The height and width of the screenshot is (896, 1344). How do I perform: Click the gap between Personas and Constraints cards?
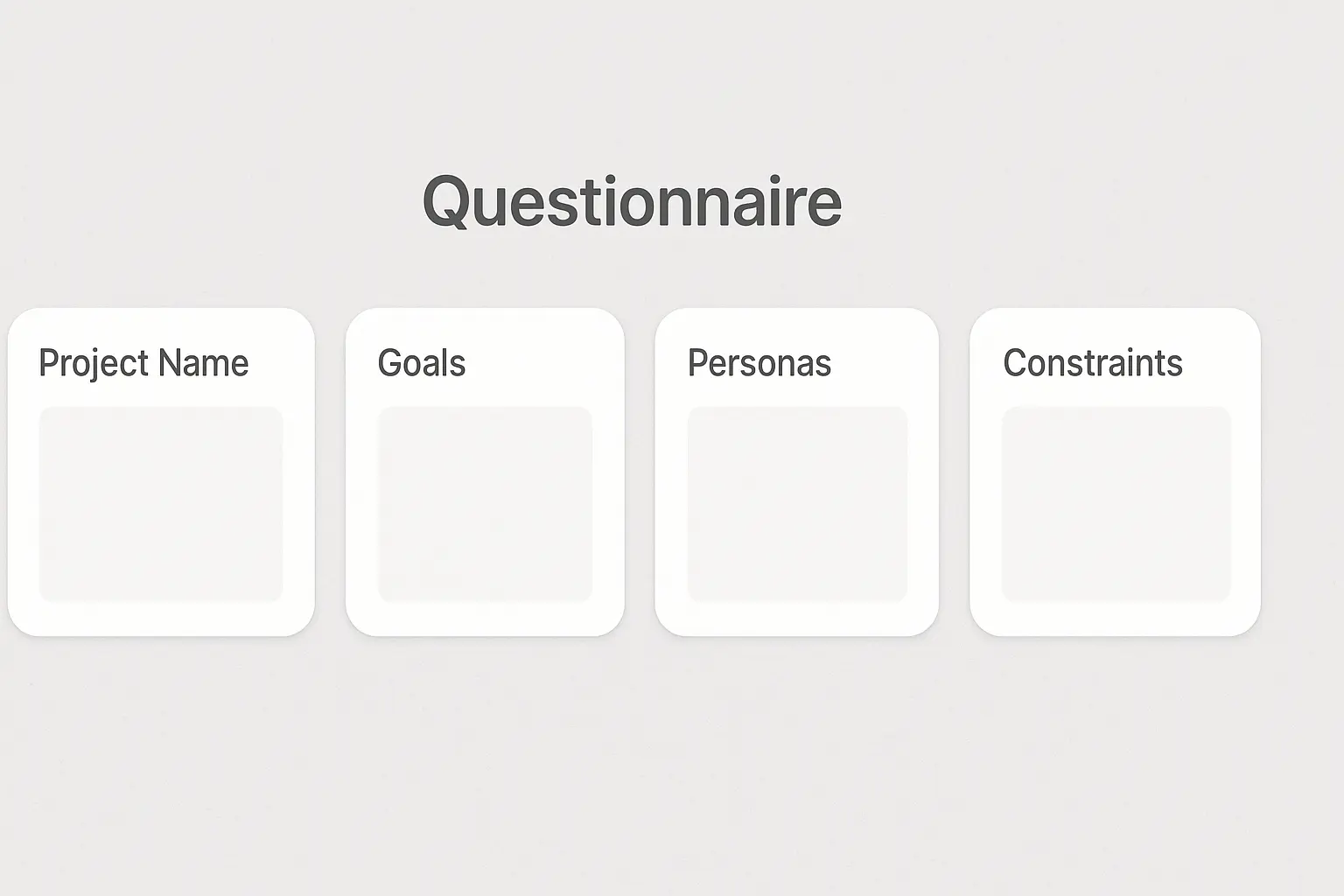click(x=954, y=472)
